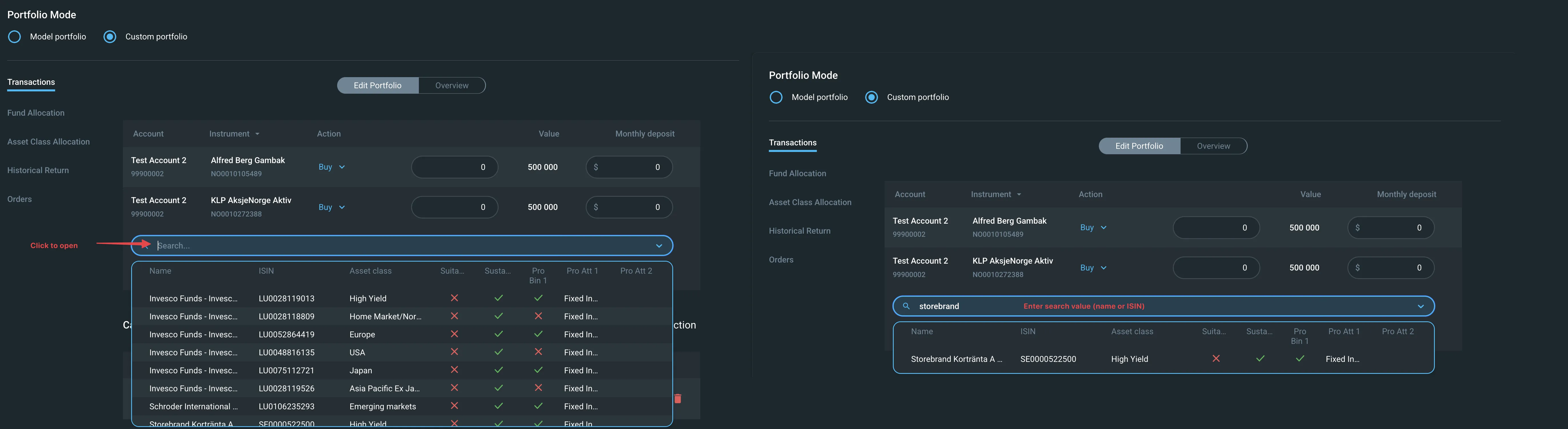Screen dimensions: 1568x429
Task: Collapse the empty Search... dropdown chevron
Action: coord(659,246)
